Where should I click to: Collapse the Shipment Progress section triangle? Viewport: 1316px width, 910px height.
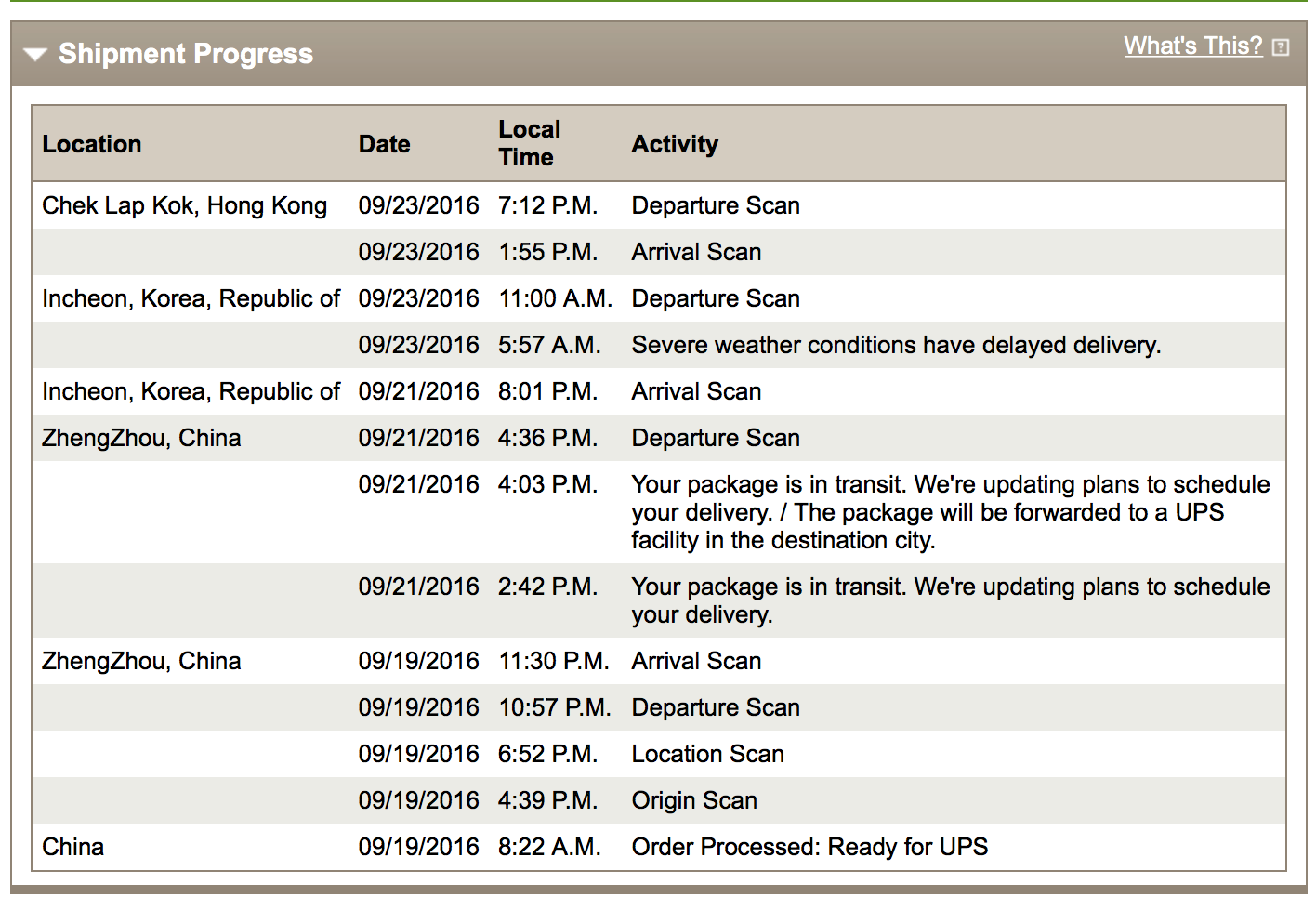click(35, 55)
